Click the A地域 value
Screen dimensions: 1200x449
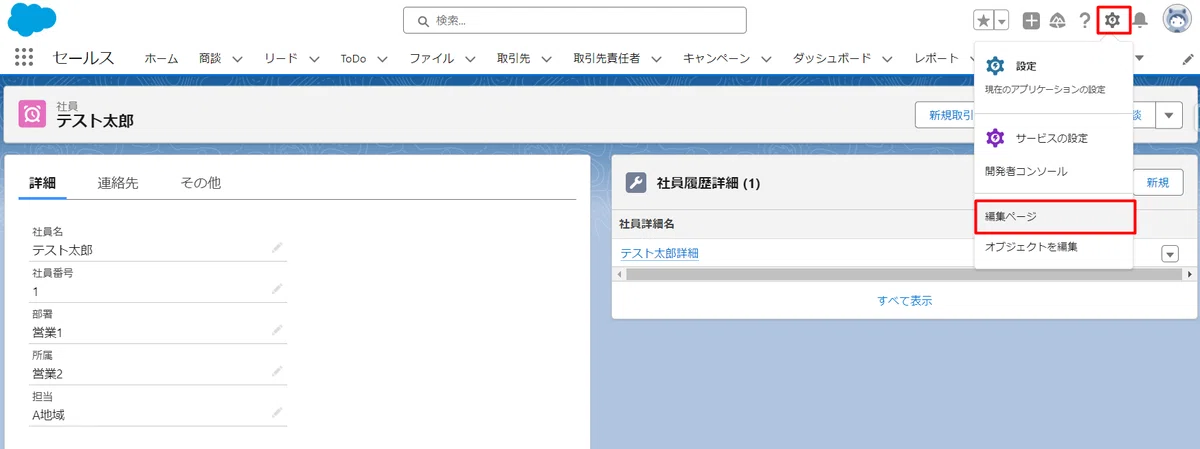tap(49, 414)
